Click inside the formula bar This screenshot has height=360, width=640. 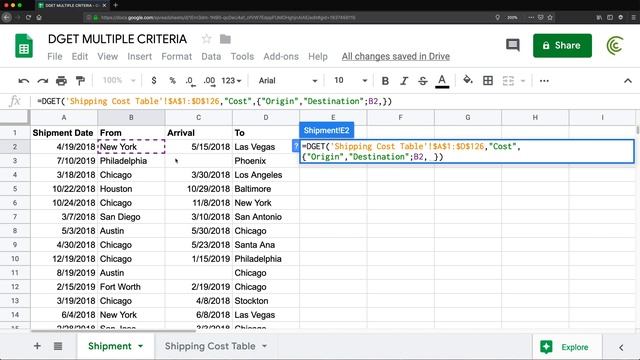(335, 101)
